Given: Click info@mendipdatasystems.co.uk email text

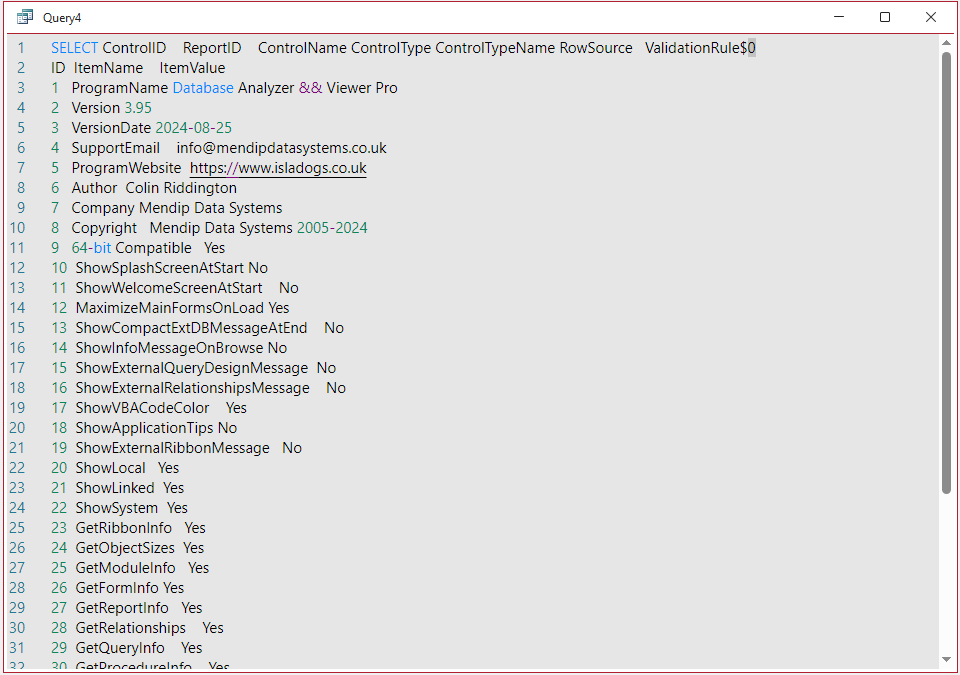Looking at the screenshot, I should [x=282, y=148].
